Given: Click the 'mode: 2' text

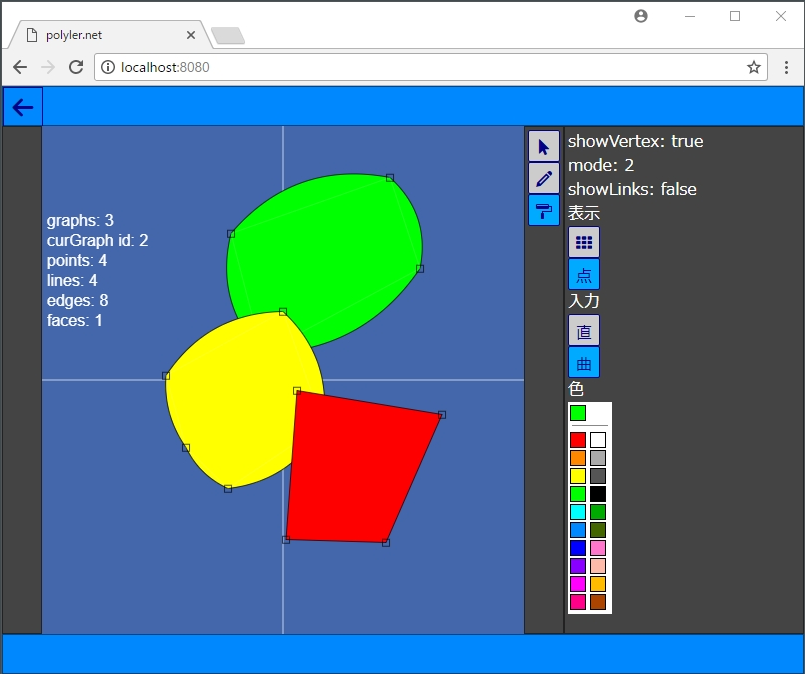Looking at the screenshot, I should pos(601,165).
